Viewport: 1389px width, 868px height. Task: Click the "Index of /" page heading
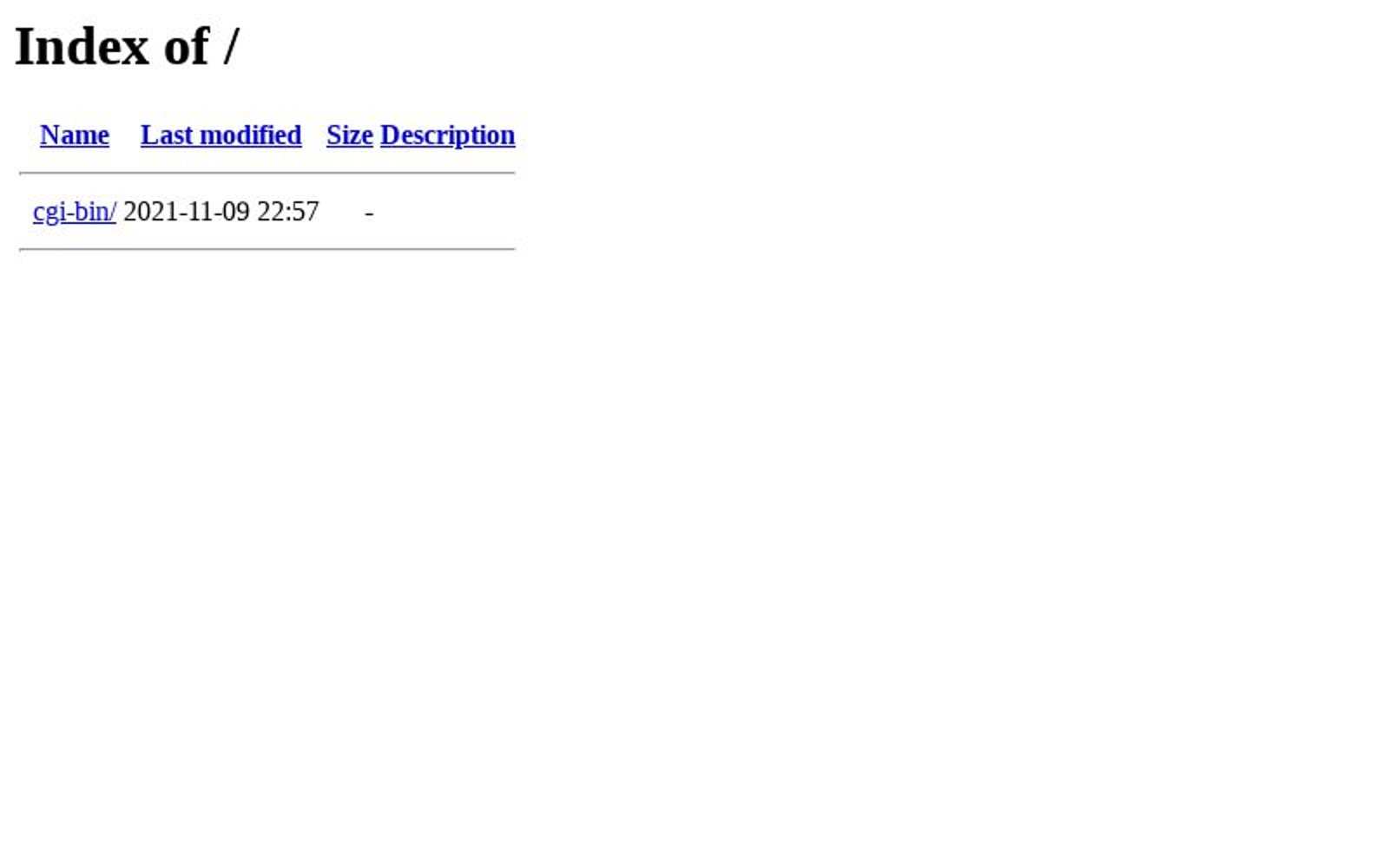click(127, 46)
